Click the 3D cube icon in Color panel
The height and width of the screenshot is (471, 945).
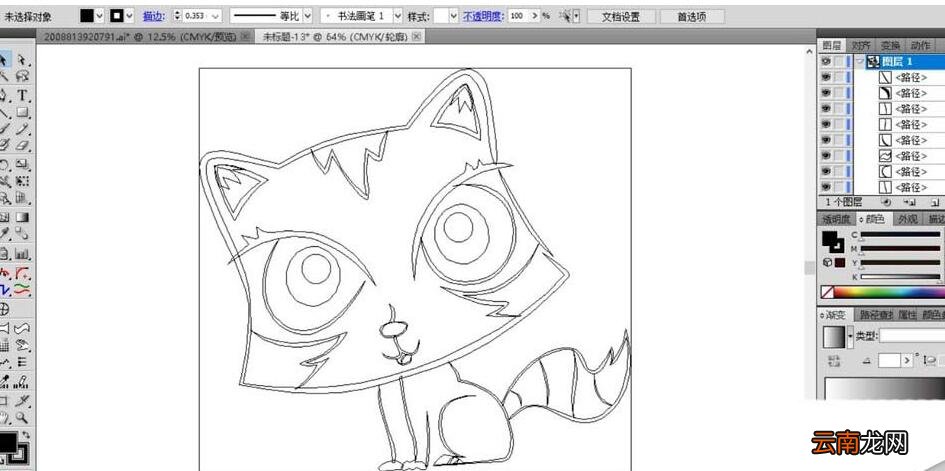(x=827, y=263)
